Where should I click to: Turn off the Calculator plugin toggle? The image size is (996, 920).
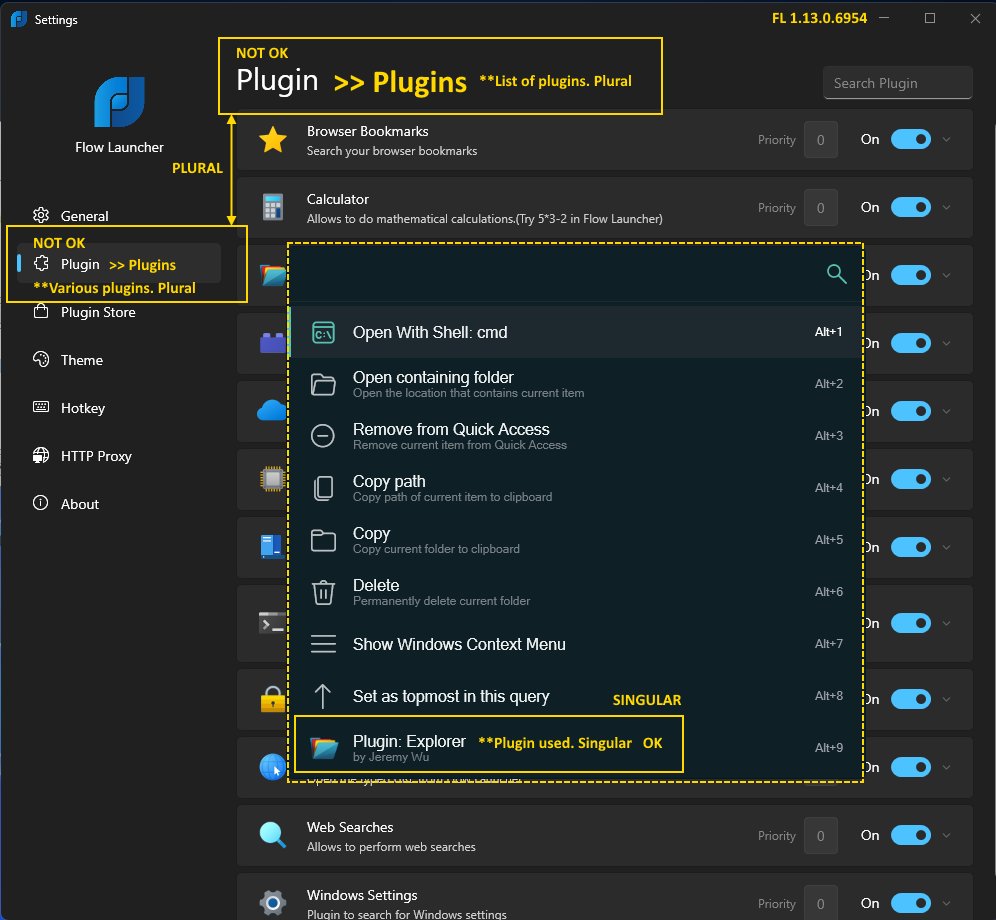click(911, 207)
